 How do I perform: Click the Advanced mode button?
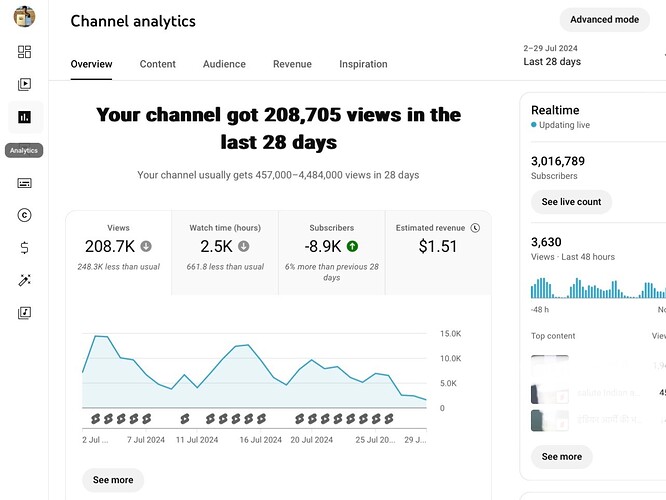pos(604,20)
